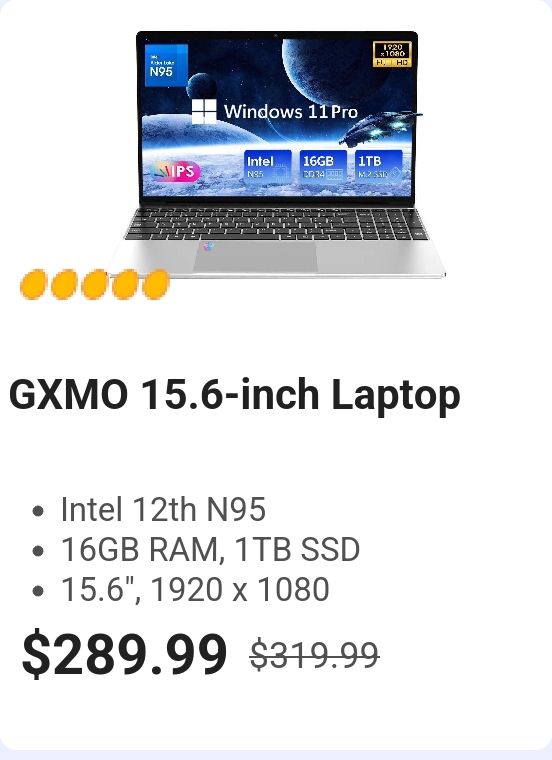Click the spaceship graphic on laptop screen

tap(380, 127)
